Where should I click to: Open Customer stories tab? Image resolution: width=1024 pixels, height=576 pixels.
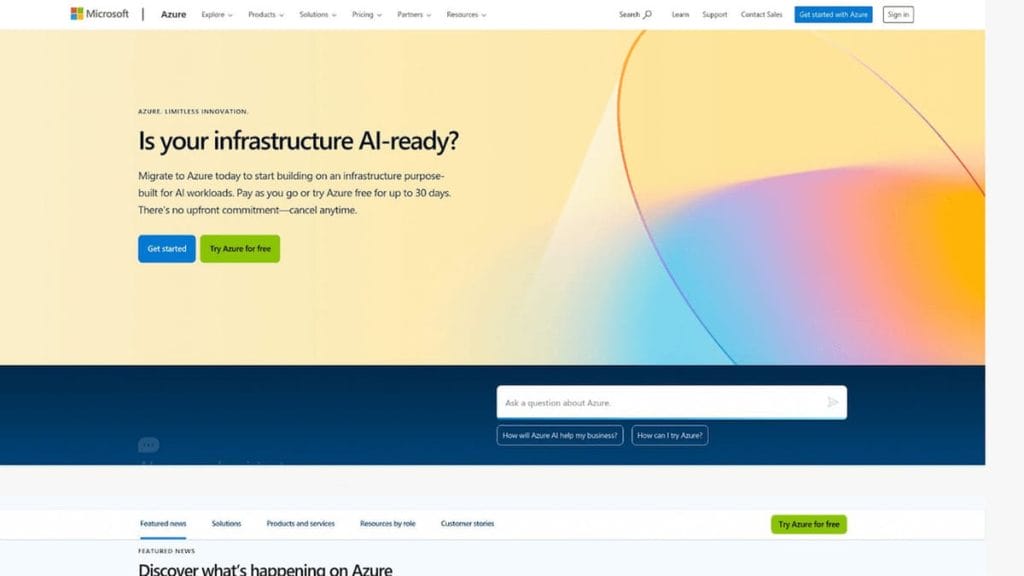467,524
